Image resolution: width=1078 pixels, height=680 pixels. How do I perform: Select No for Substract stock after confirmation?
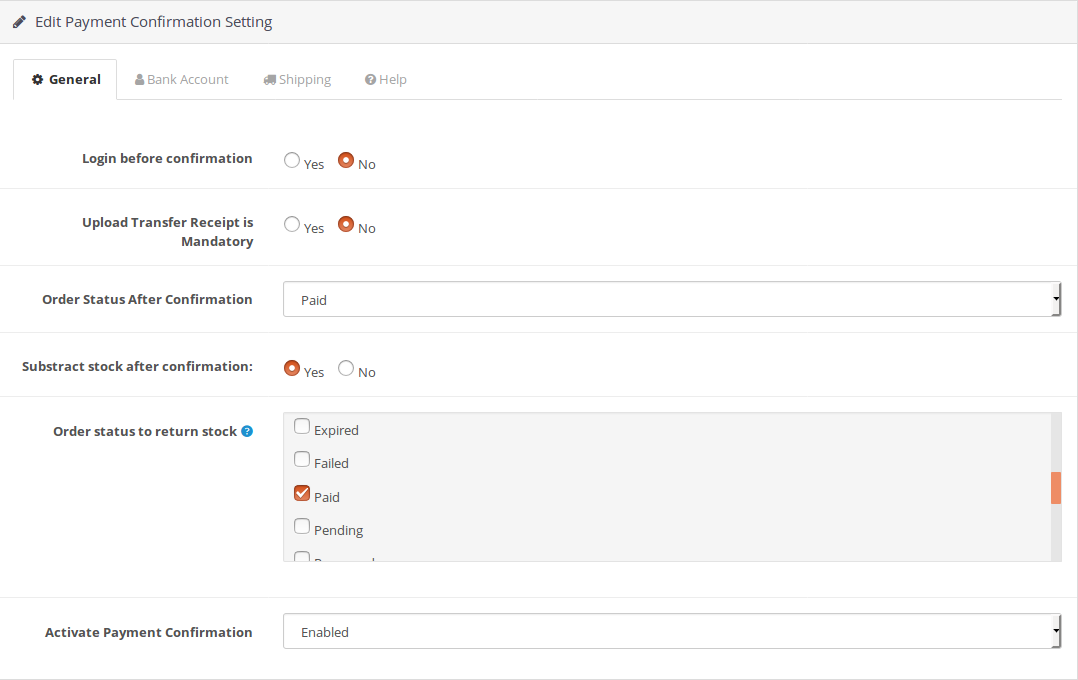(x=346, y=368)
